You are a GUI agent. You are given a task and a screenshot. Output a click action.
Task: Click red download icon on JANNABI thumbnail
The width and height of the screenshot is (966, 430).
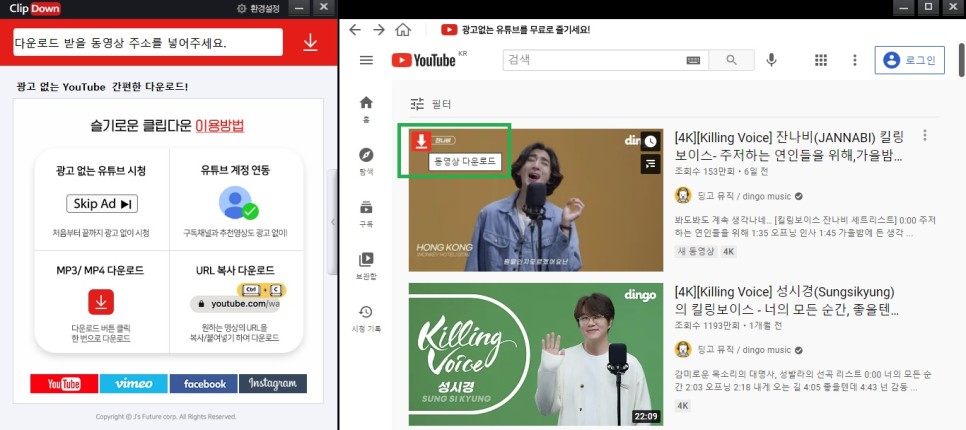tap(421, 141)
